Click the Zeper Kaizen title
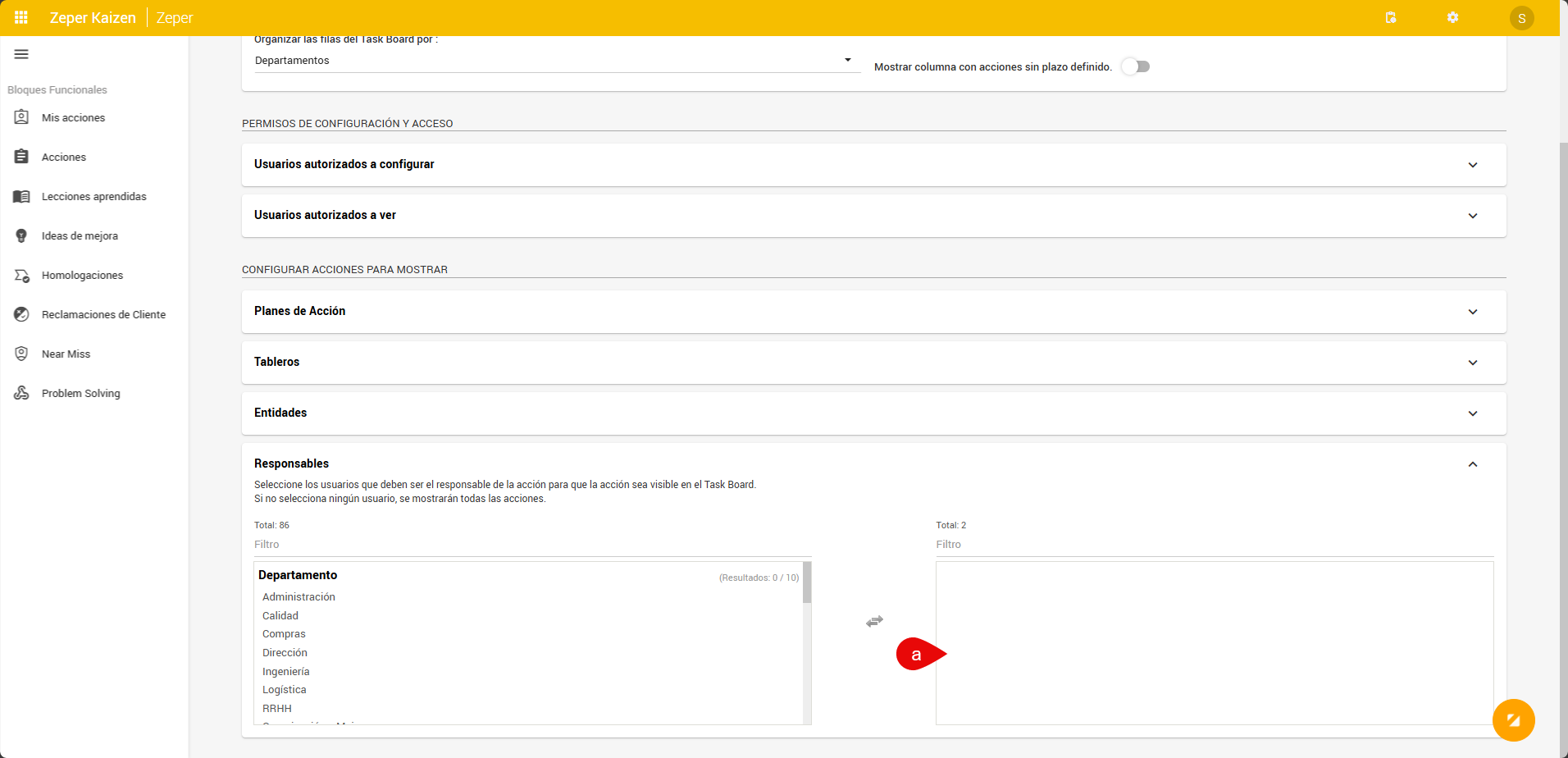Screen dimensions: 1568x758 (93, 18)
